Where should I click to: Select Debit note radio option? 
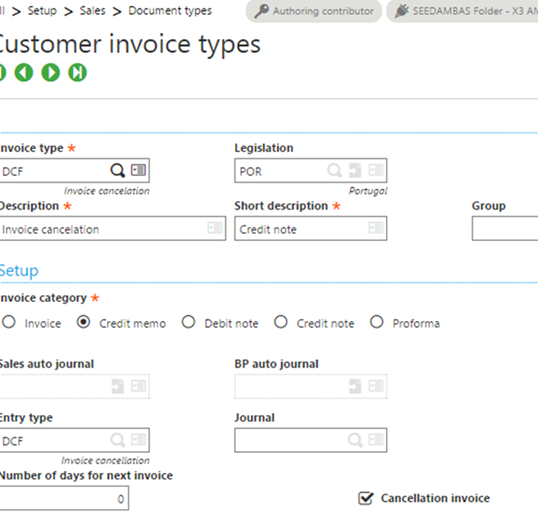click(188, 322)
